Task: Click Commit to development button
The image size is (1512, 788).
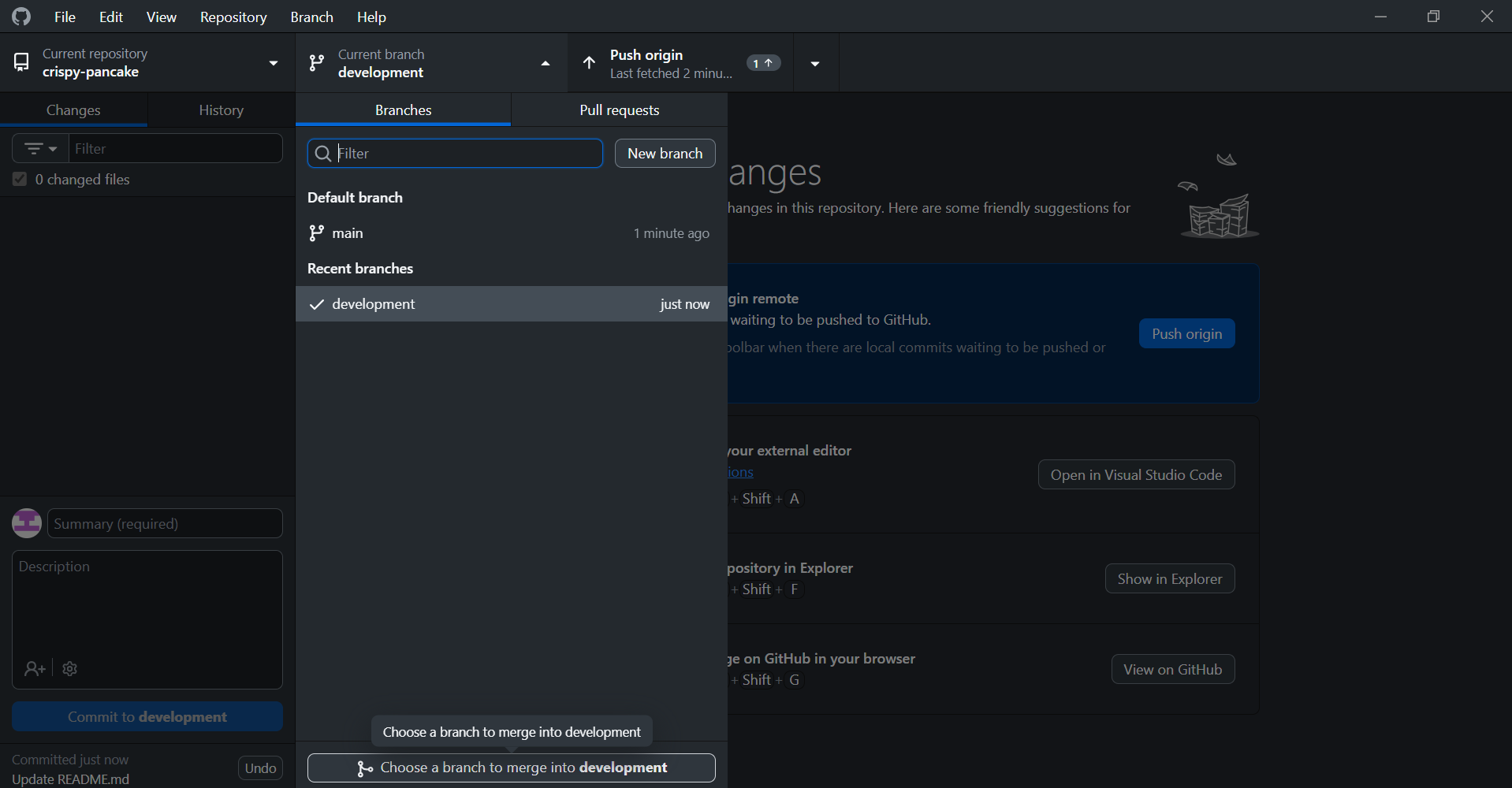Action: tap(147, 716)
